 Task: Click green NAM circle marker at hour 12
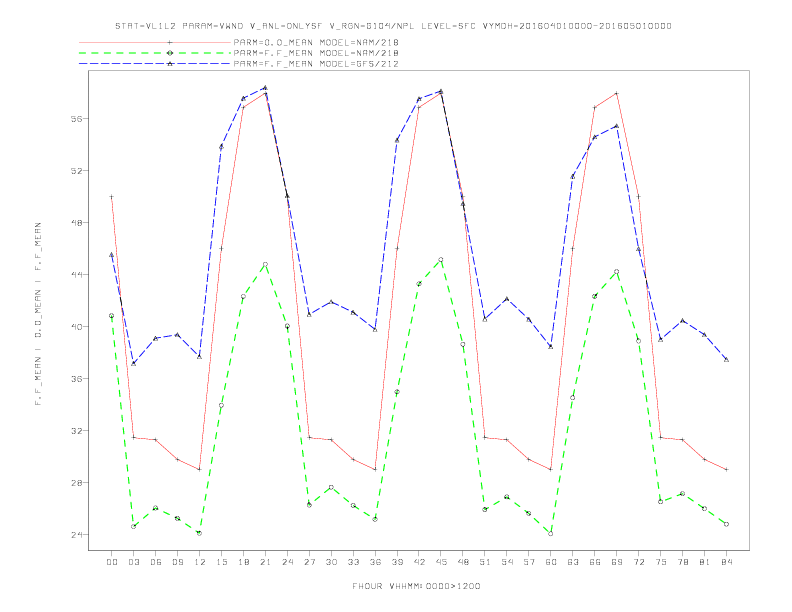[x=200, y=533]
